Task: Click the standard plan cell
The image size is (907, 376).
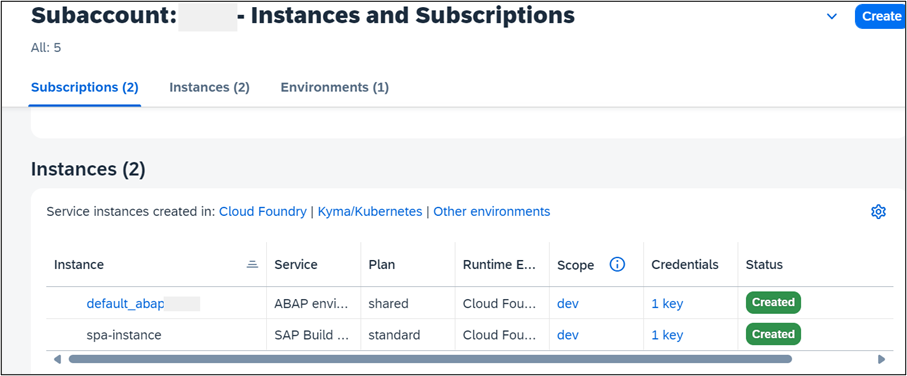Action: pos(394,335)
